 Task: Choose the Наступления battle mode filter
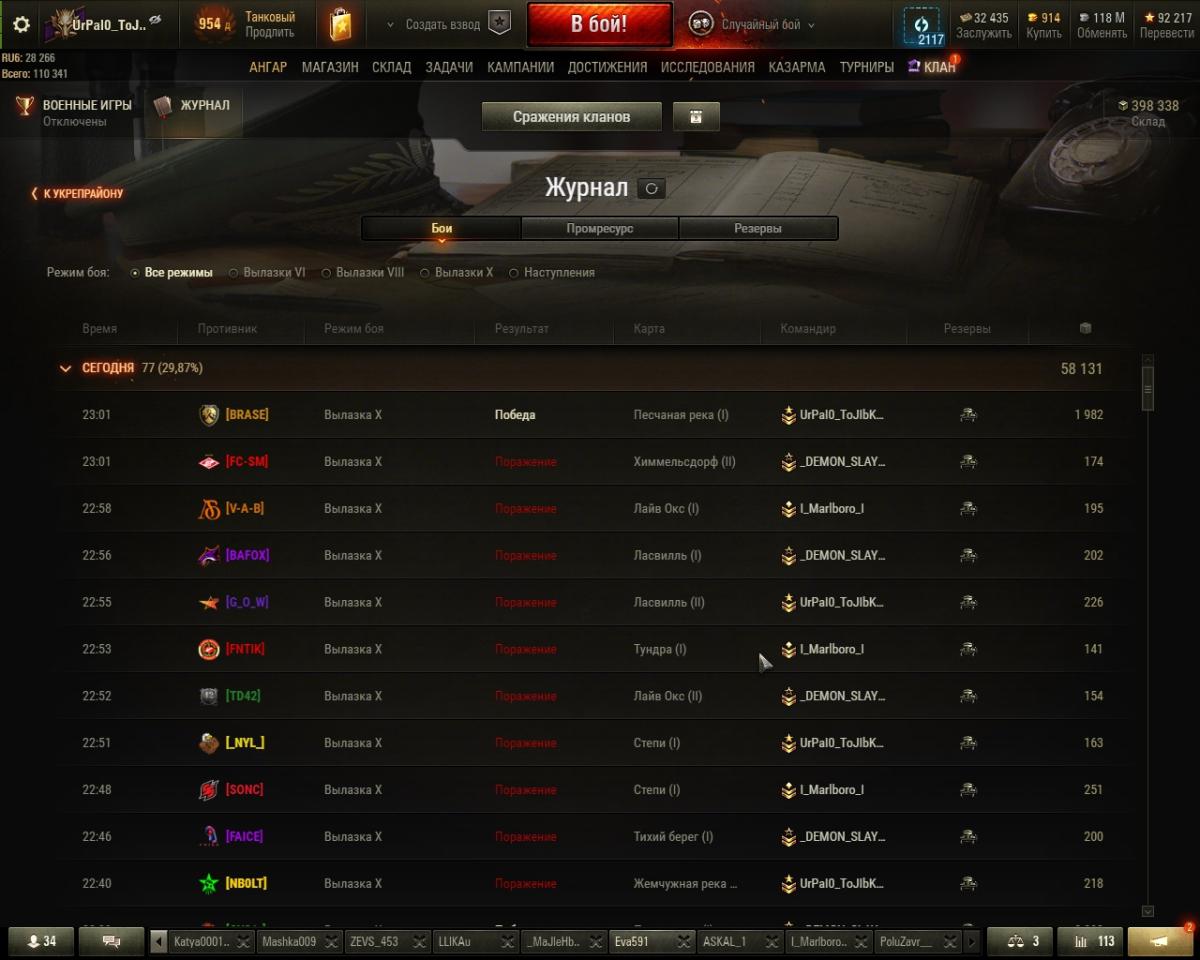pyautogui.click(x=552, y=272)
